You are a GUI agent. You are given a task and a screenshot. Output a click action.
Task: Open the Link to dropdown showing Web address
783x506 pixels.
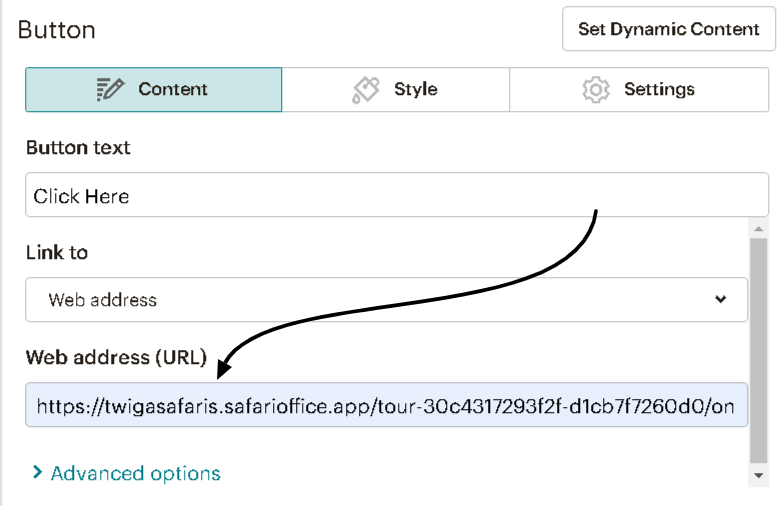click(x=385, y=300)
